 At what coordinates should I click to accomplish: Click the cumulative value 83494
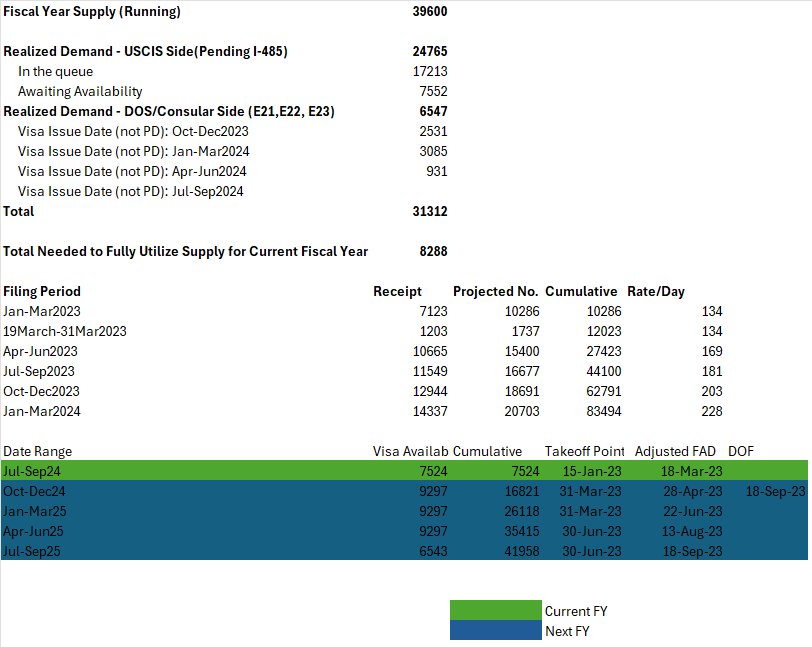(x=604, y=411)
